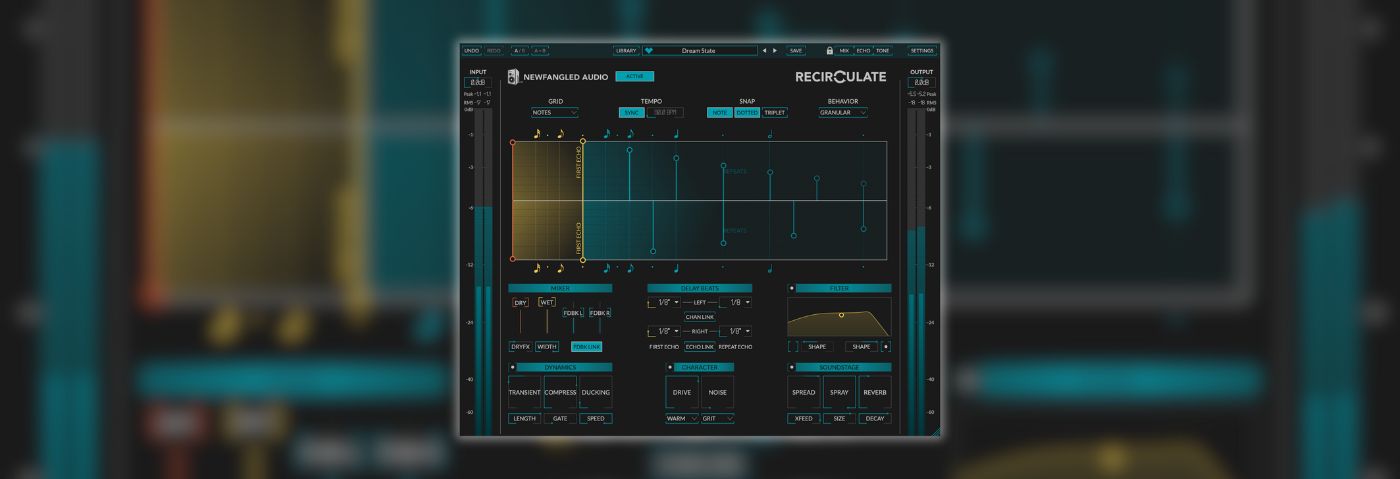Click the padlock lock icon
Viewport: 1400px width, 479px height.
pyautogui.click(x=829, y=50)
